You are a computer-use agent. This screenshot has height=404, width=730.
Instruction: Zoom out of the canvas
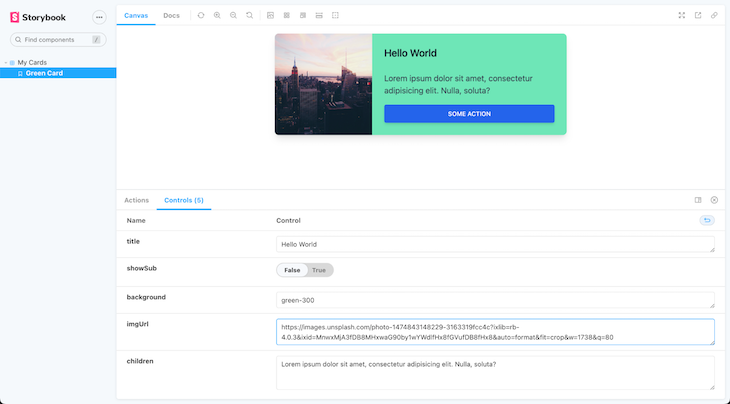pyautogui.click(x=233, y=16)
